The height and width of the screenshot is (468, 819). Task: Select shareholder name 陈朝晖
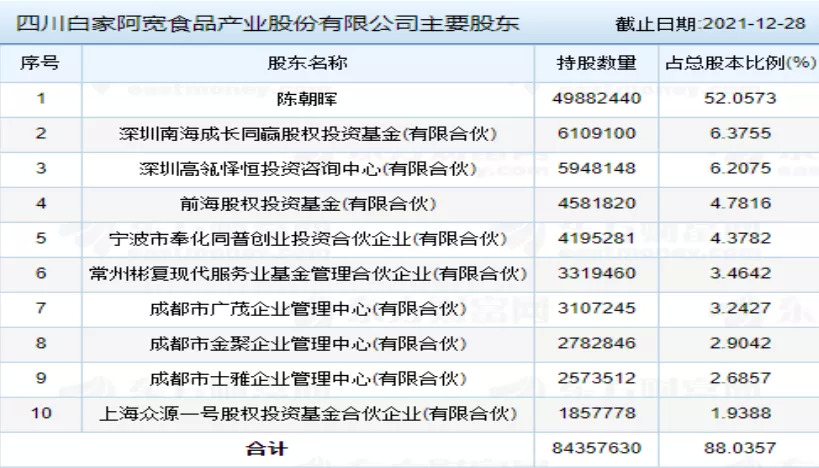click(x=307, y=98)
